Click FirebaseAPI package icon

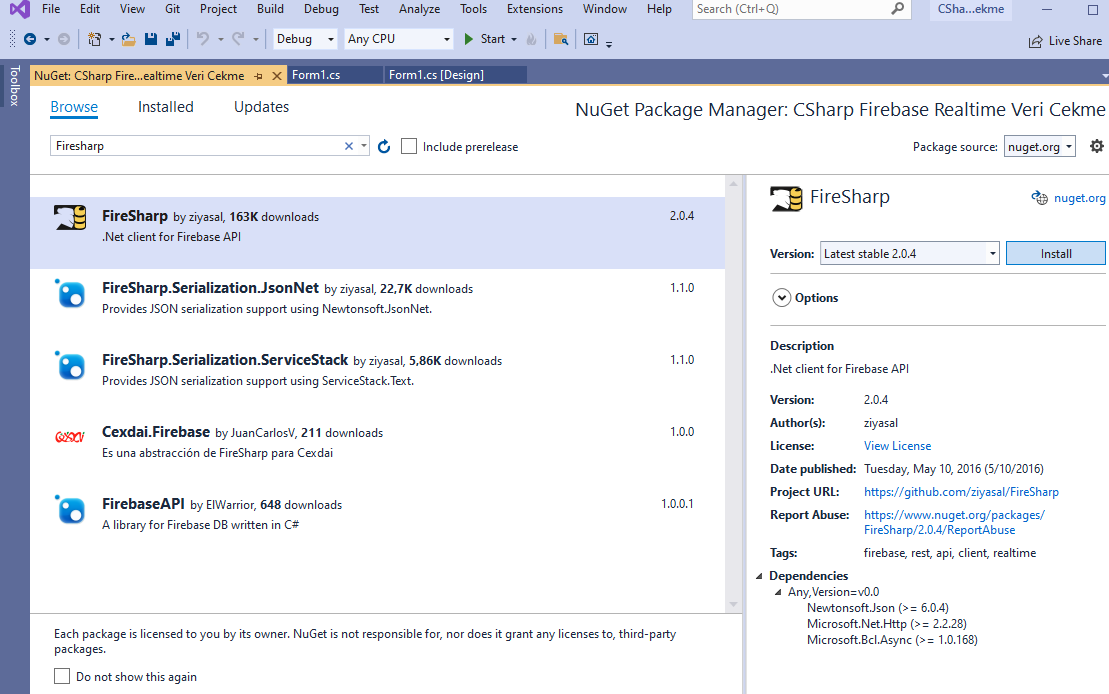(x=71, y=509)
